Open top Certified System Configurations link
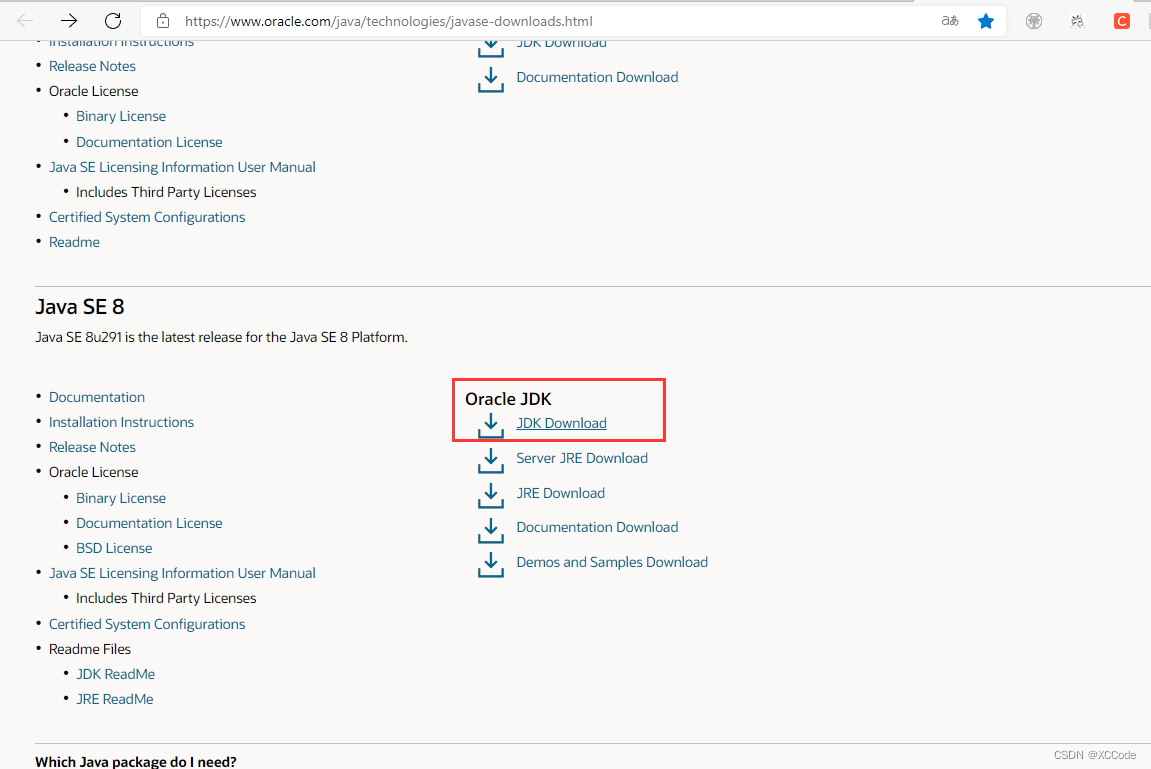Screen dimensions: 1151x769 (x=147, y=217)
